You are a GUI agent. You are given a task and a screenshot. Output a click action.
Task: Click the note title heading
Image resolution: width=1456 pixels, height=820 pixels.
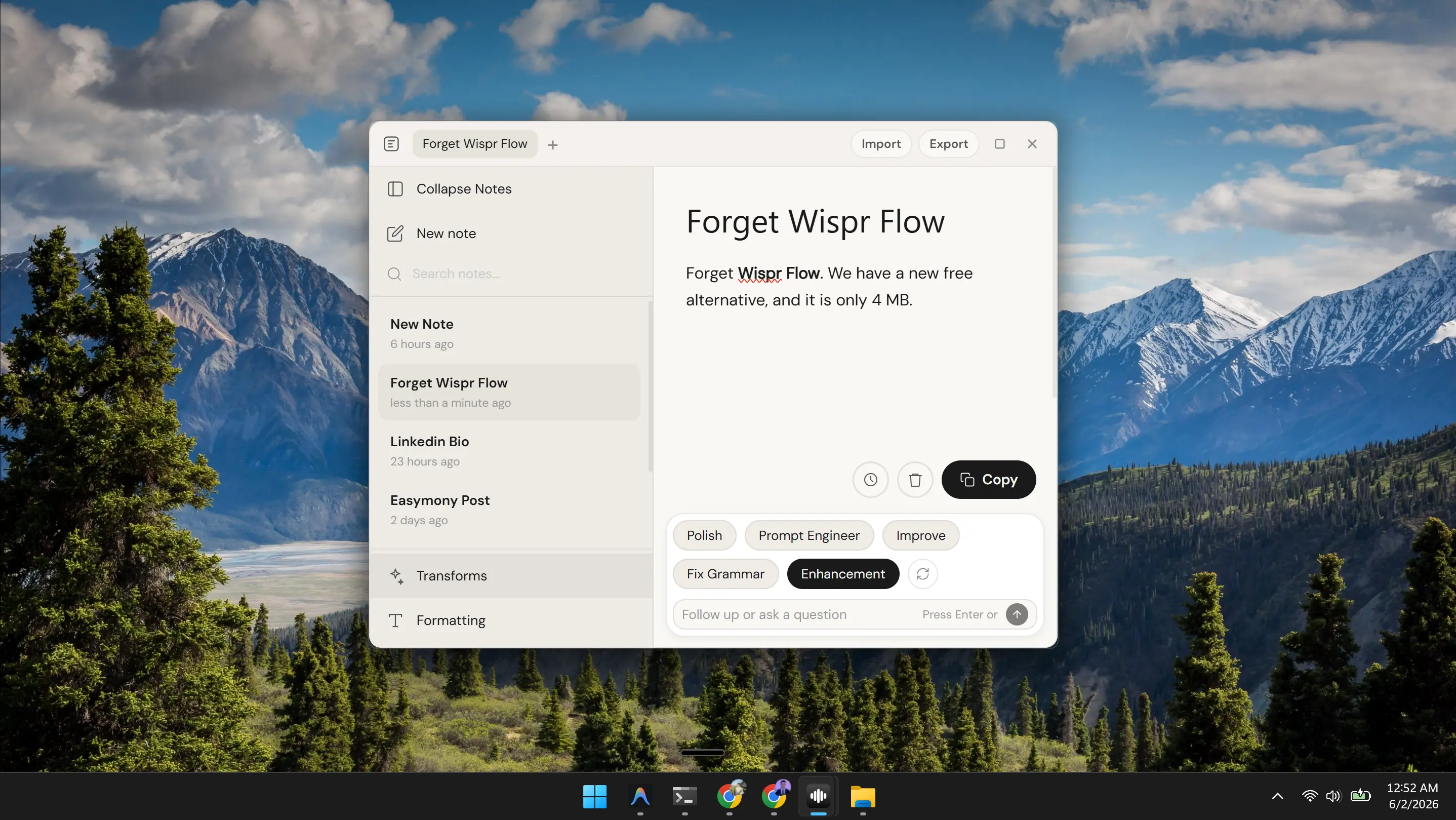point(815,221)
